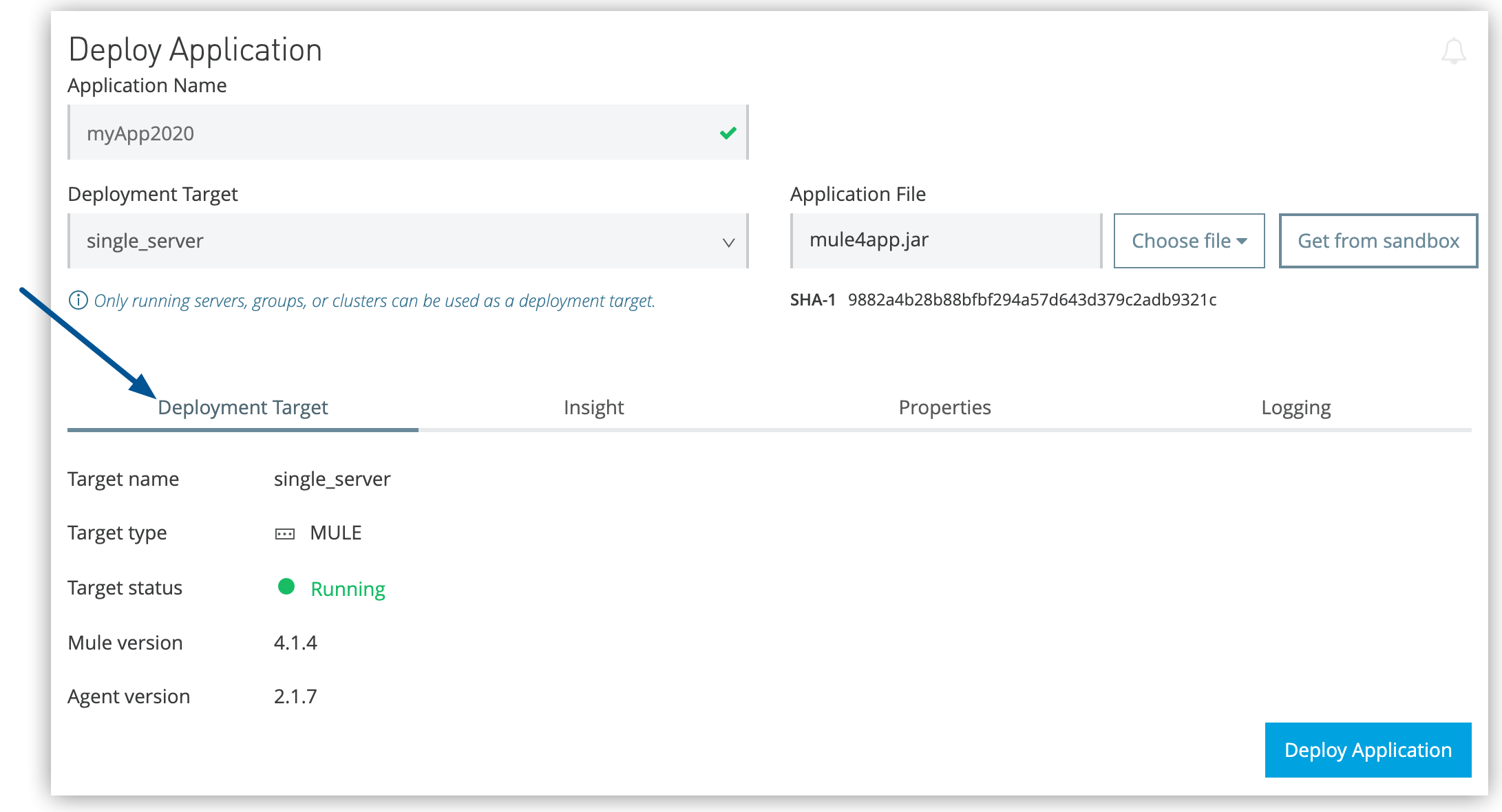Screen dimensions: 1502x812
Task: Click the MULE target type icon
Action: 285,532
